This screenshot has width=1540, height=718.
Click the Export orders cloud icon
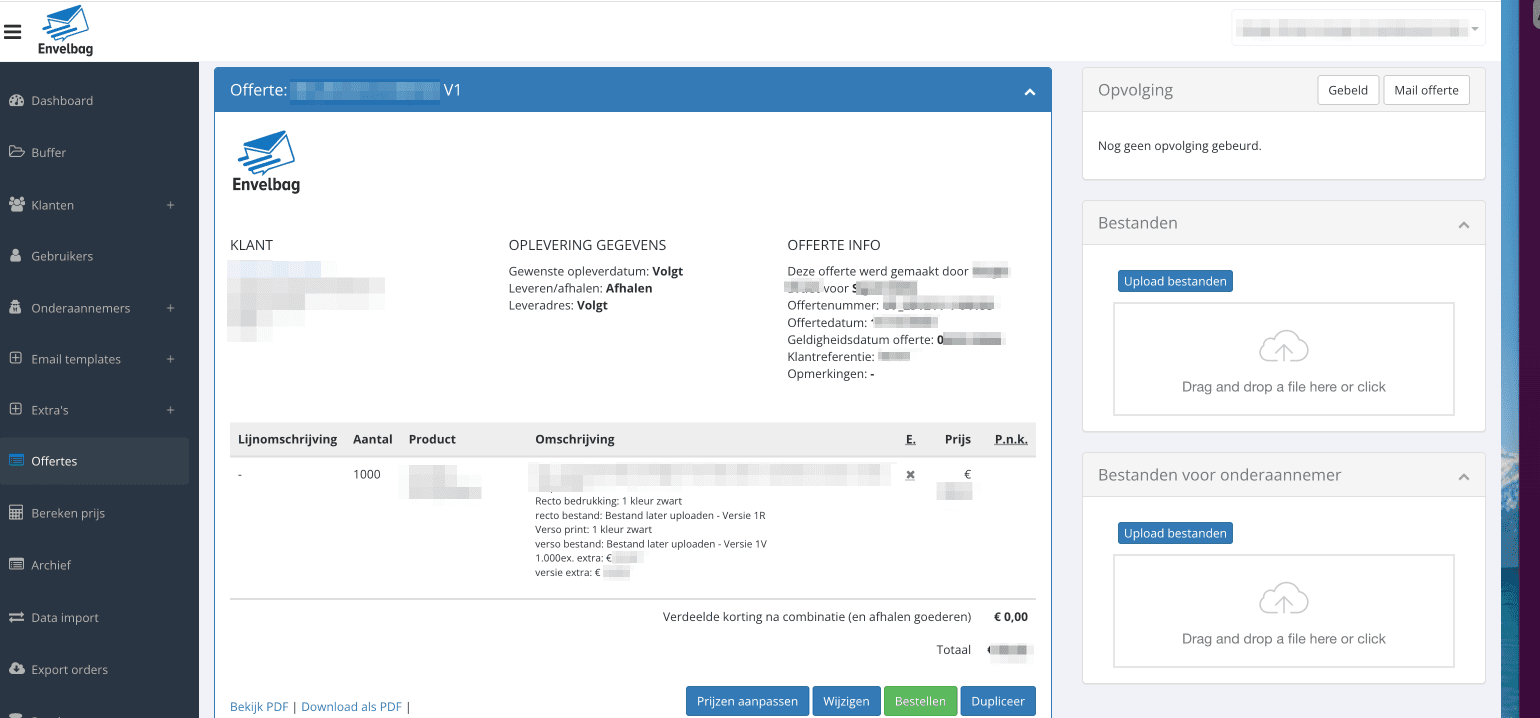(16, 669)
